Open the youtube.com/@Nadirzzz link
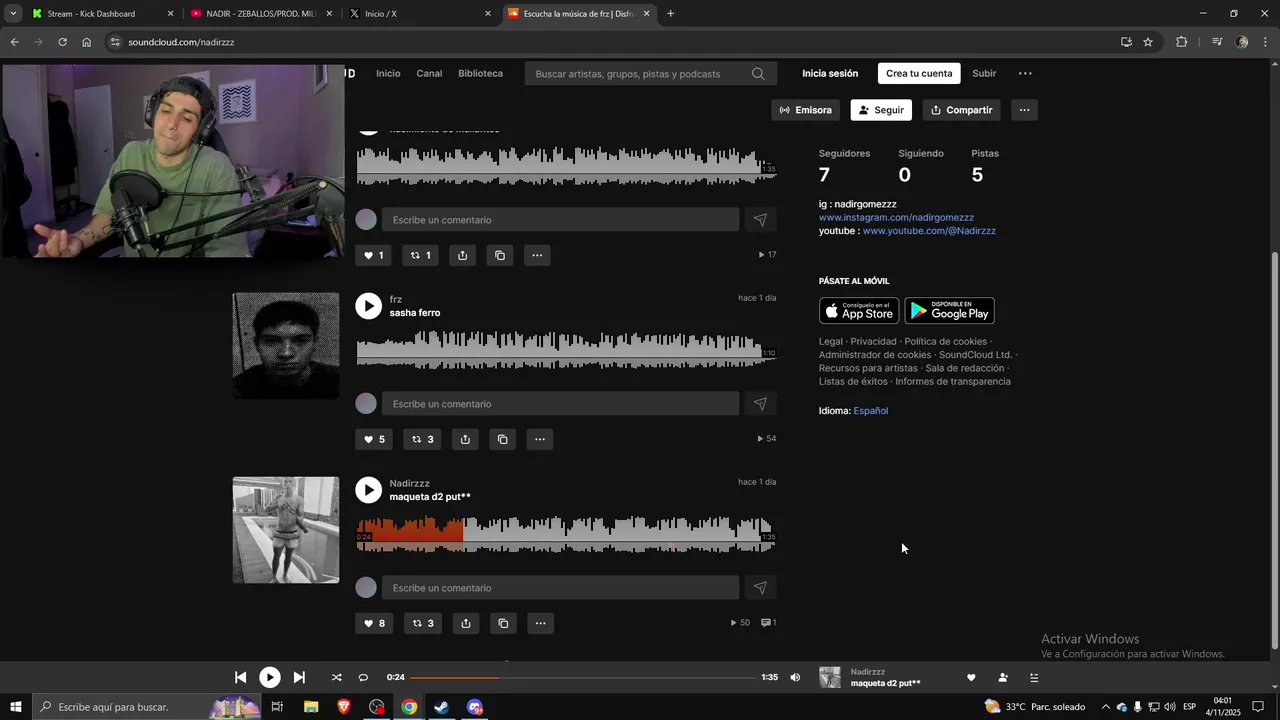This screenshot has width=1280, height=720. (929, 231)
